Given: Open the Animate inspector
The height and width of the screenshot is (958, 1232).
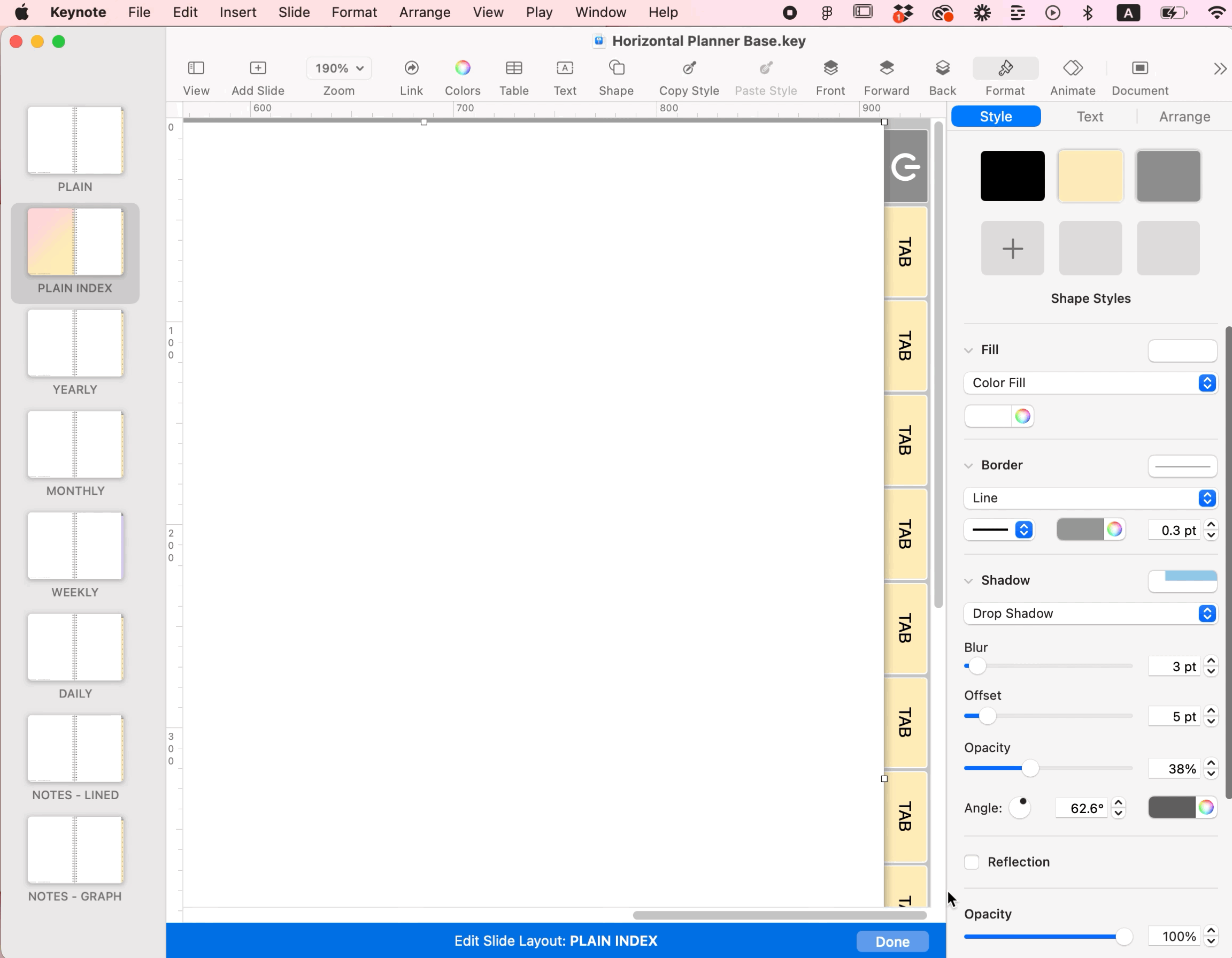Looking at the screenshot, I should click(1072, 68).
